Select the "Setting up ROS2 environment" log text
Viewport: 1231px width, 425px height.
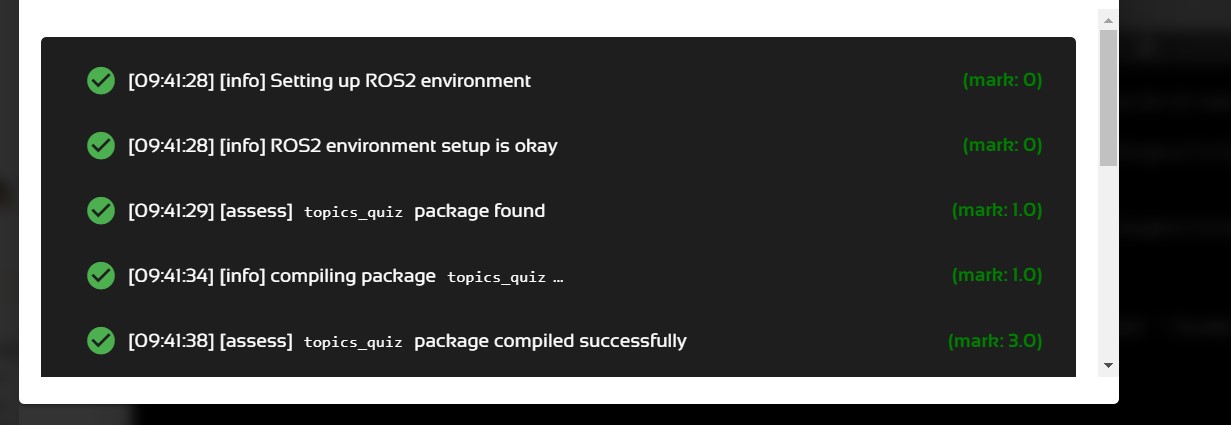coord(400,81)
